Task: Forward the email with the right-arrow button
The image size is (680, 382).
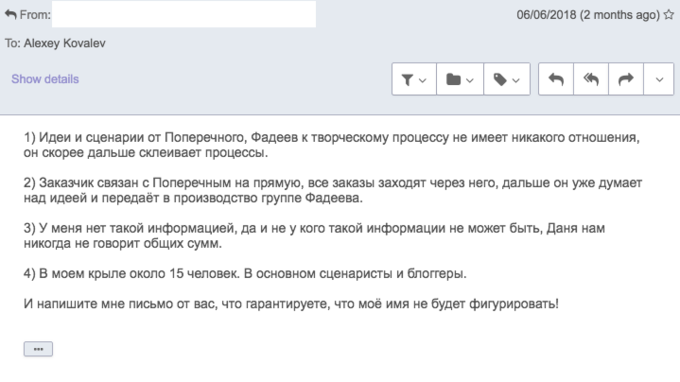Action: pyautogui.click(x=626, y=79)
